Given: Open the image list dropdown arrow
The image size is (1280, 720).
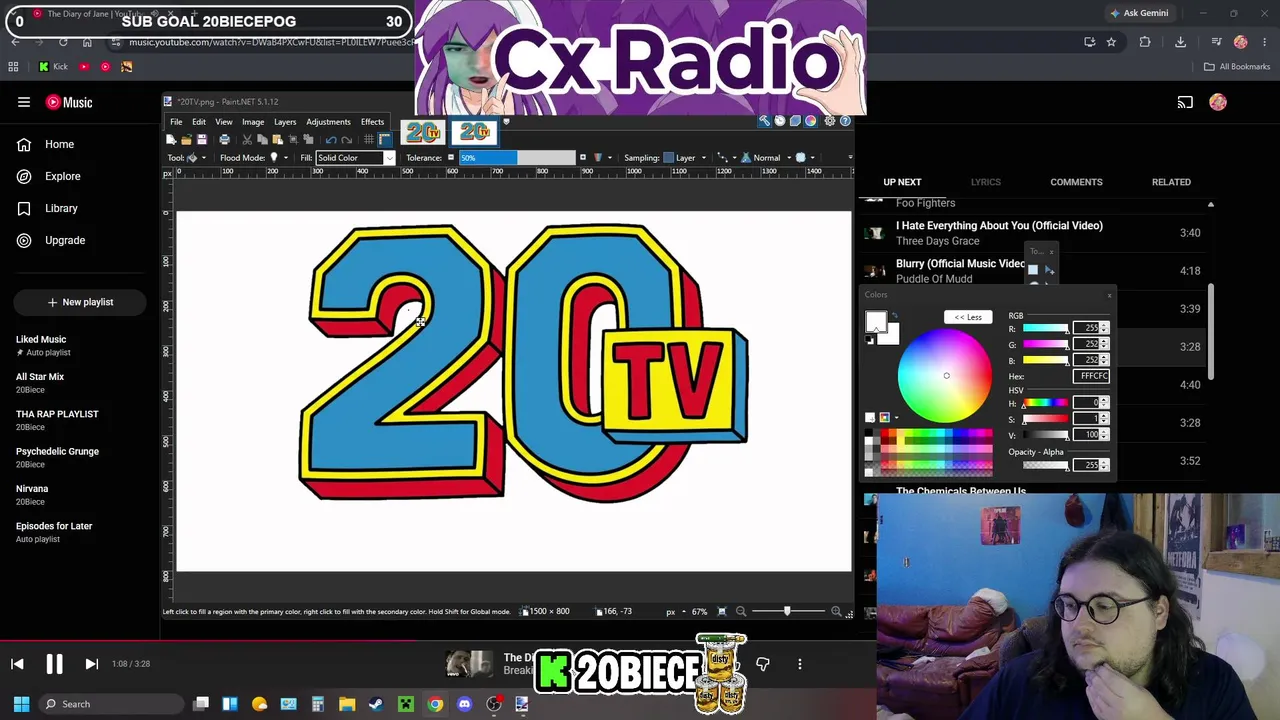Looking at the screenshot, I should tap(506, 123).
